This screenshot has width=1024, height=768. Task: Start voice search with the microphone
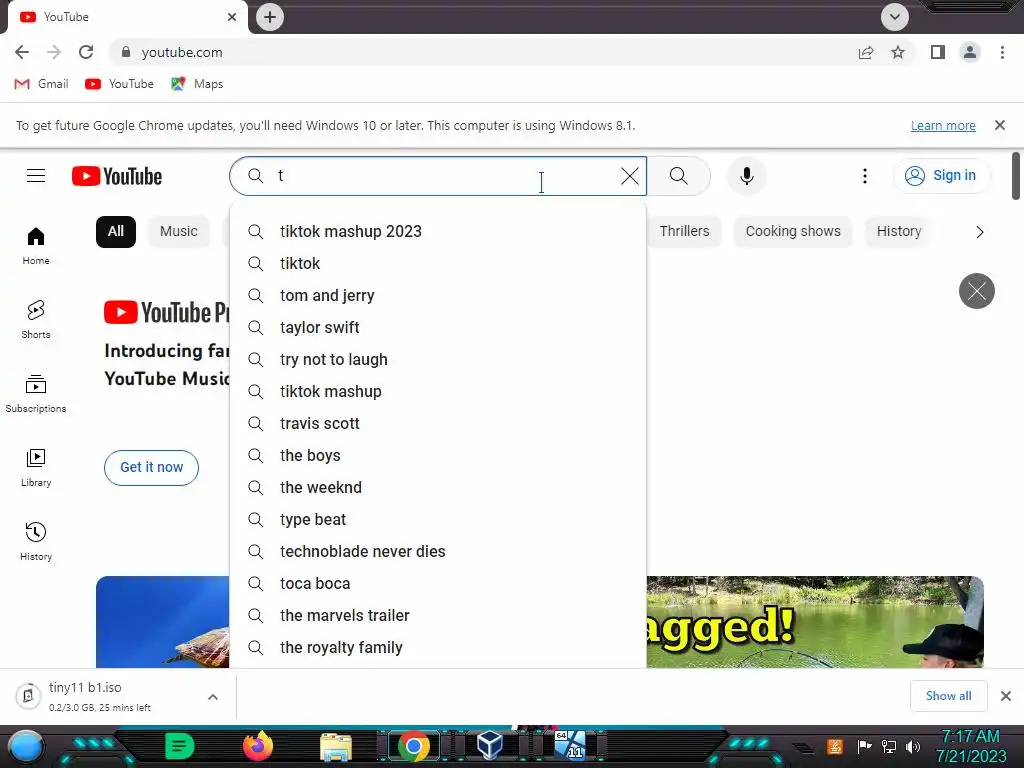coord(746,176)
